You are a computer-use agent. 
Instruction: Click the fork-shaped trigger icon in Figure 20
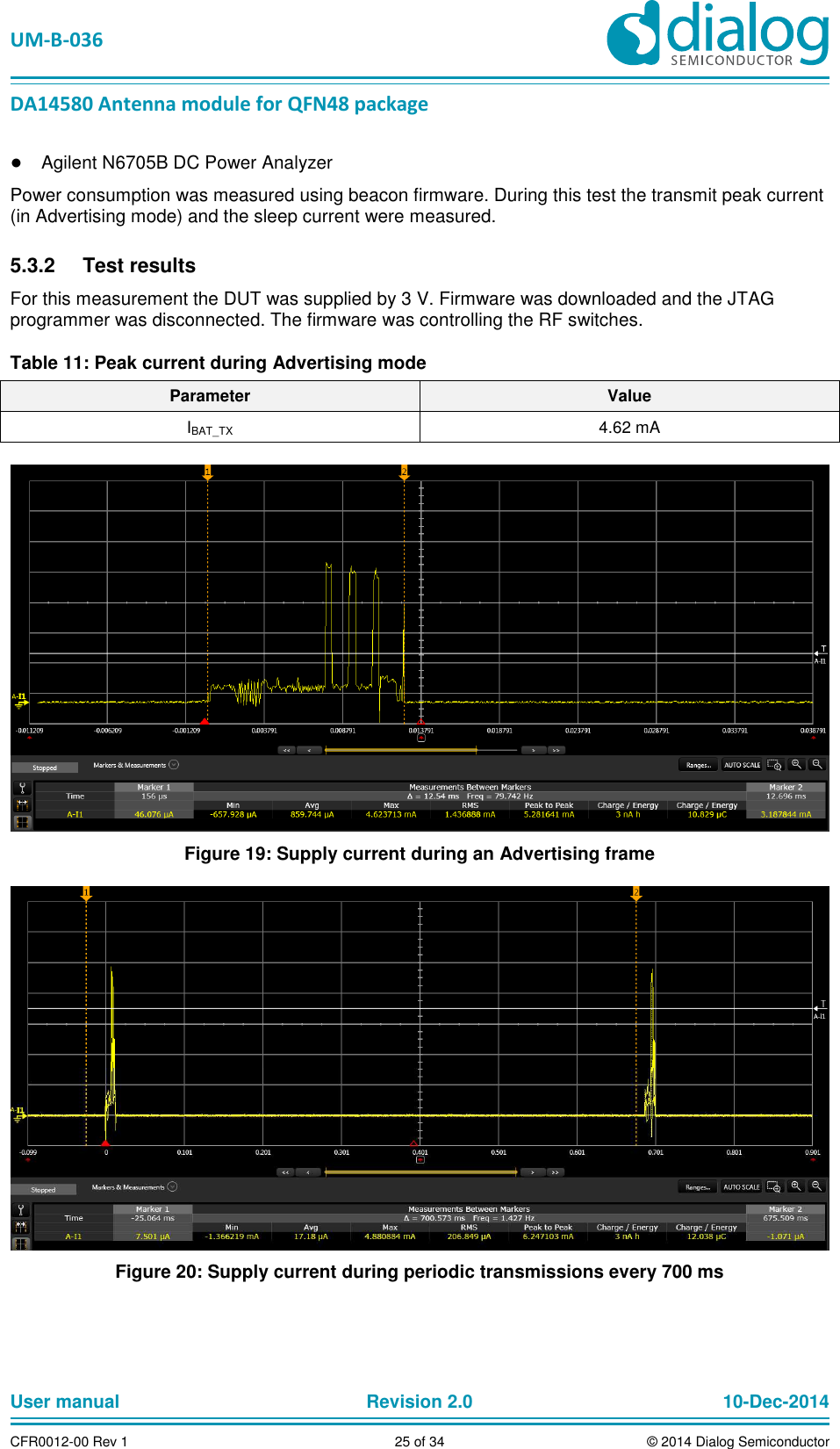coord(21,1210)
